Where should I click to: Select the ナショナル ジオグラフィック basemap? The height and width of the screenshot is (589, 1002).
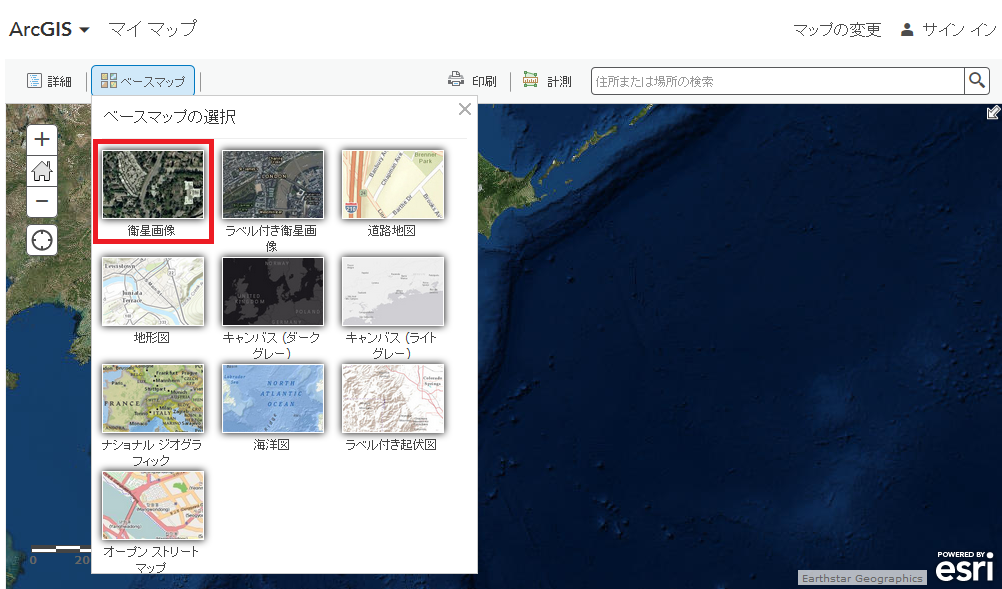click(x=153, y=399)
